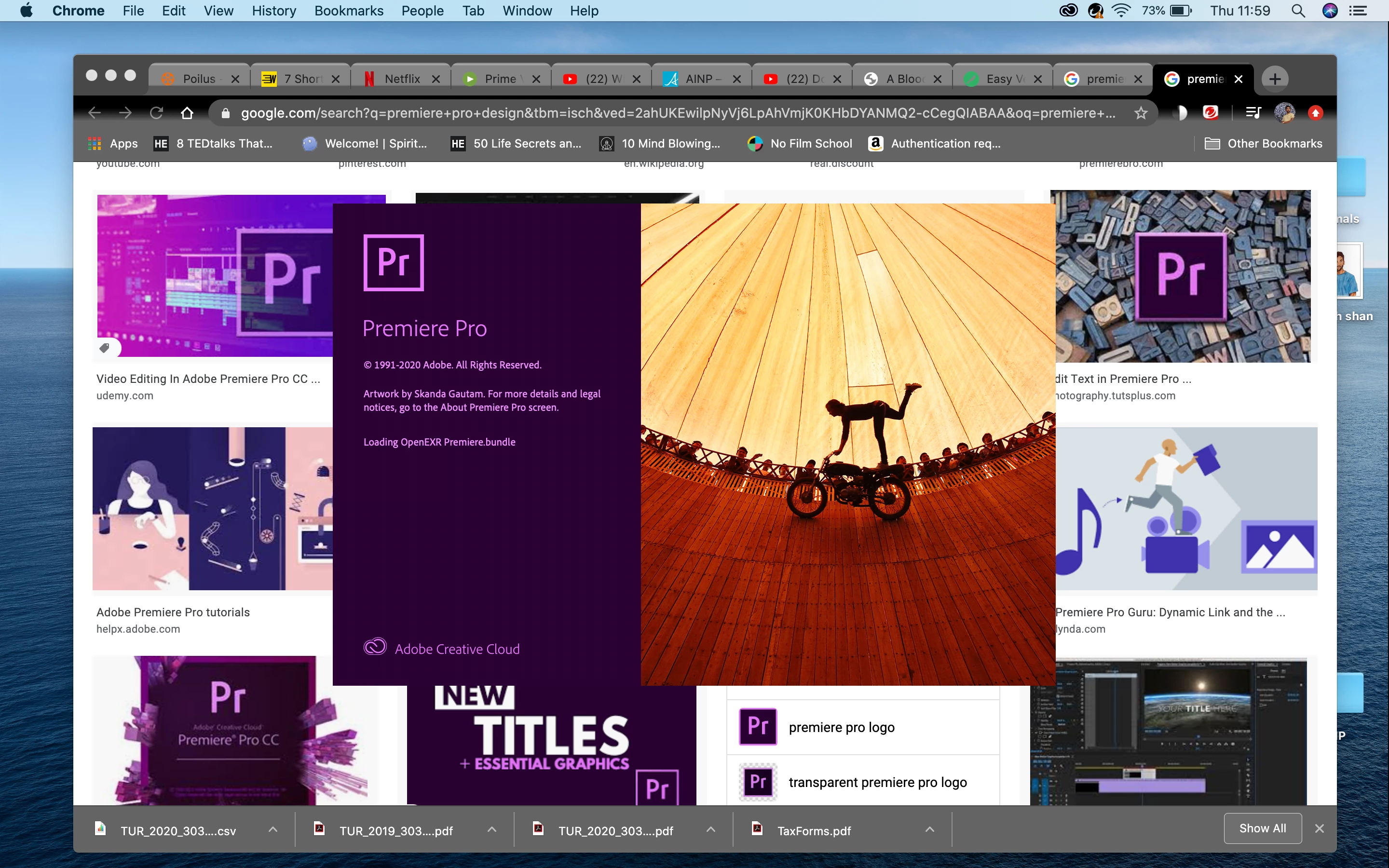This screenshot has width=1389, height=868.
Task: Expand options for TUR_2020_303 pdf download
Action: click(x=710, y=829)
